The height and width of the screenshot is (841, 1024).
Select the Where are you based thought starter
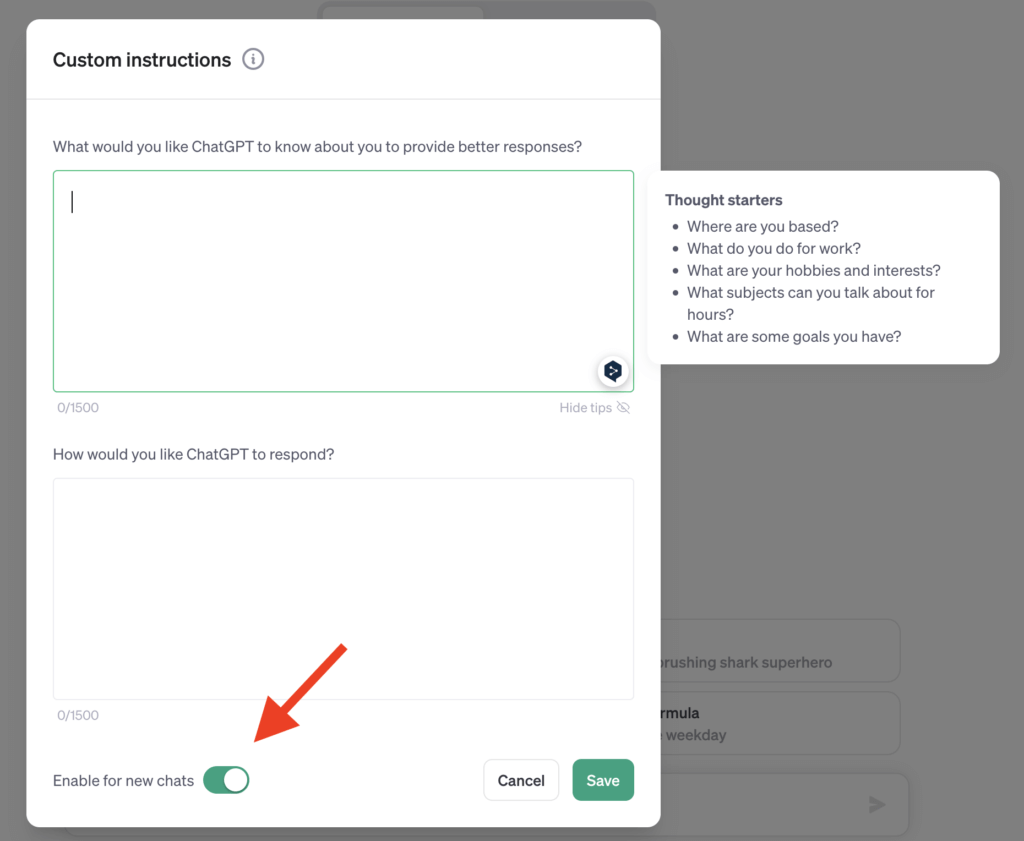pyautogui.click(x=763, y=226)
